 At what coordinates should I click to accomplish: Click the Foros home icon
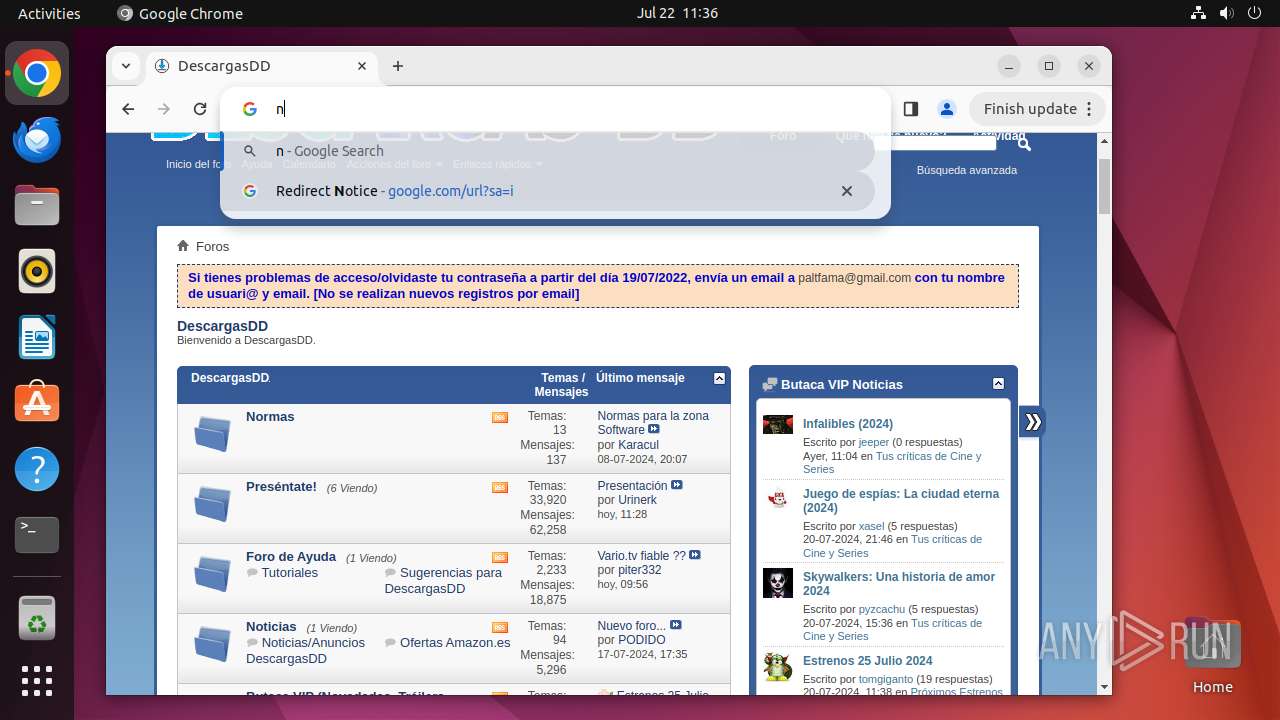183,246
